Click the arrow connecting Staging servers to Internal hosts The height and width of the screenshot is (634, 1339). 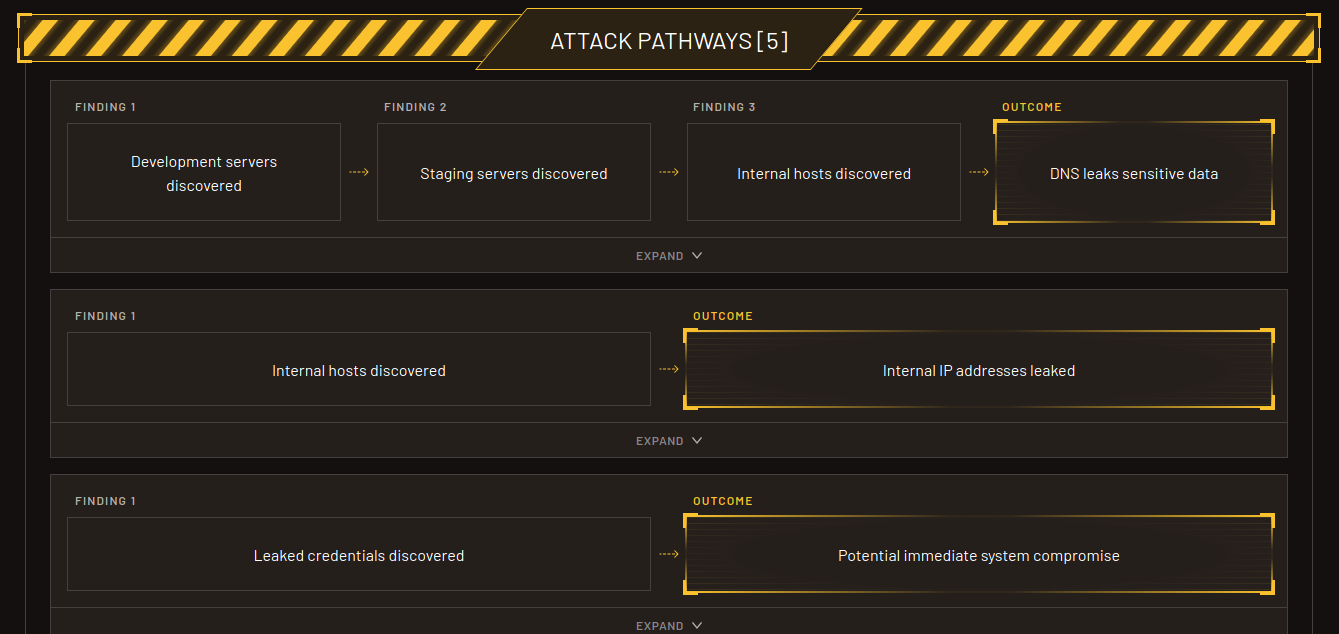tap(669, 171)
